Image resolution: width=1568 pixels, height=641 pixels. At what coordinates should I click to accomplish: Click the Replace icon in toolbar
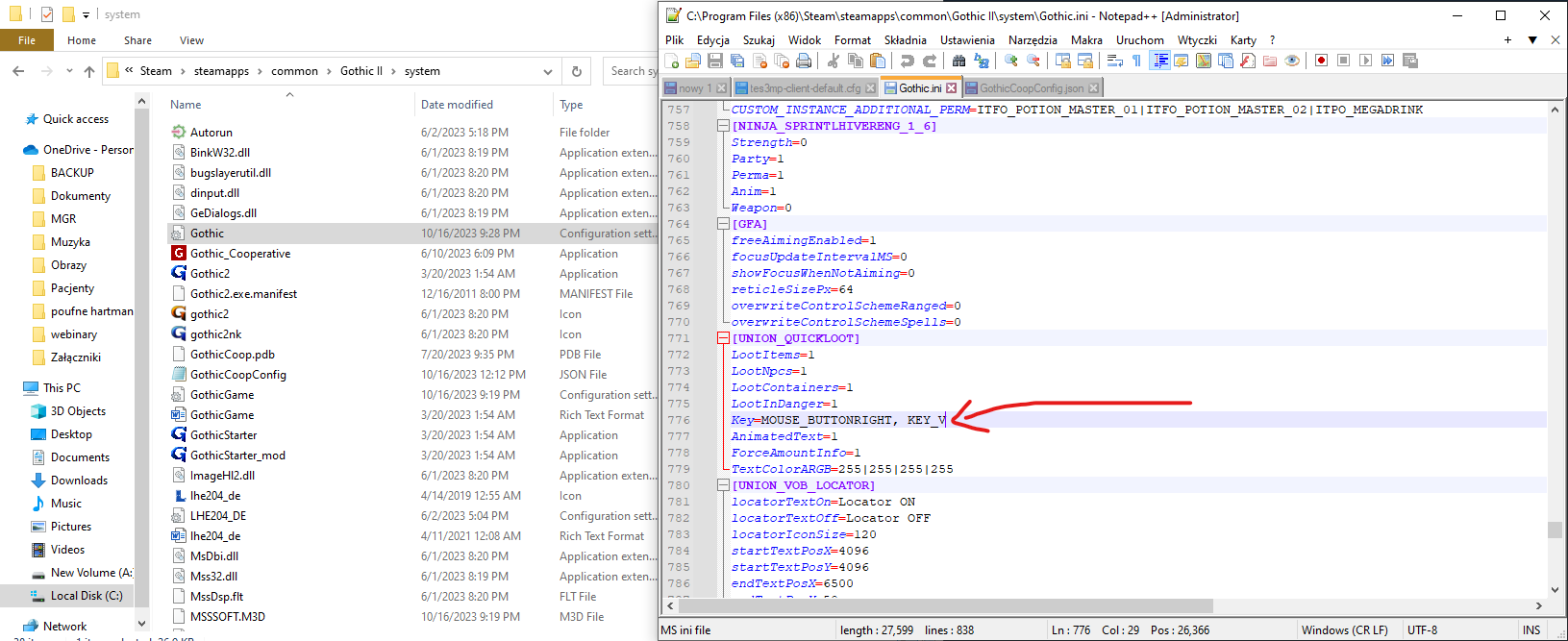[x=981, y=61]
